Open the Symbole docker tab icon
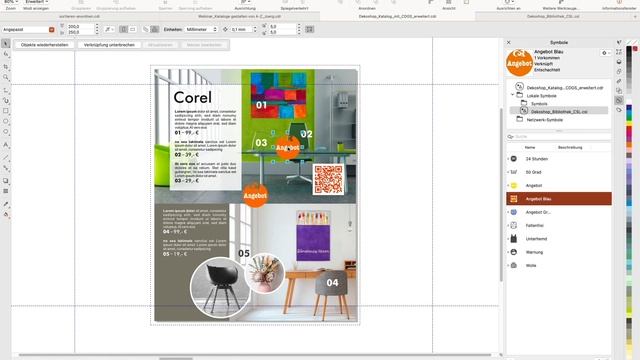Image resolution: width=640 pixels, height=360 pixels. tap(619, 100)
